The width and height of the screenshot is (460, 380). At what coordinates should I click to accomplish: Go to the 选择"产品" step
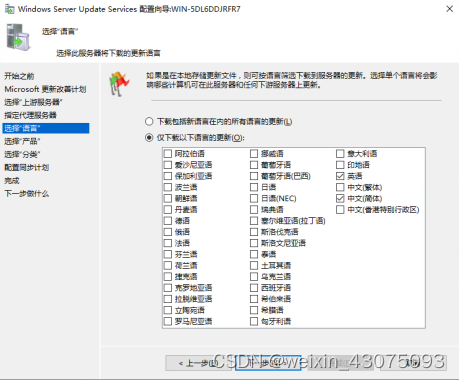pos(22,141)
